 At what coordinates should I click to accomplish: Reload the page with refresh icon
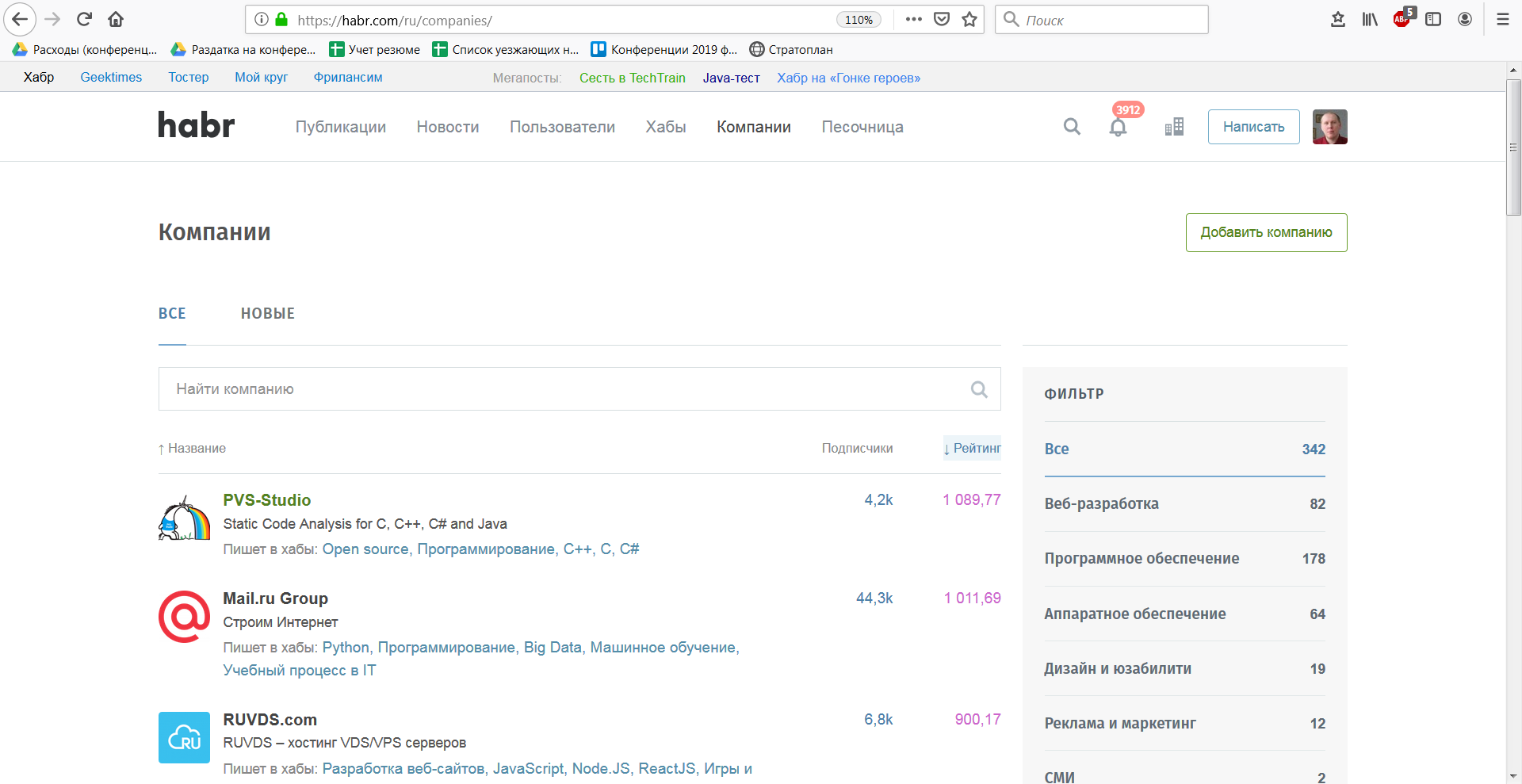coord(84,19)
